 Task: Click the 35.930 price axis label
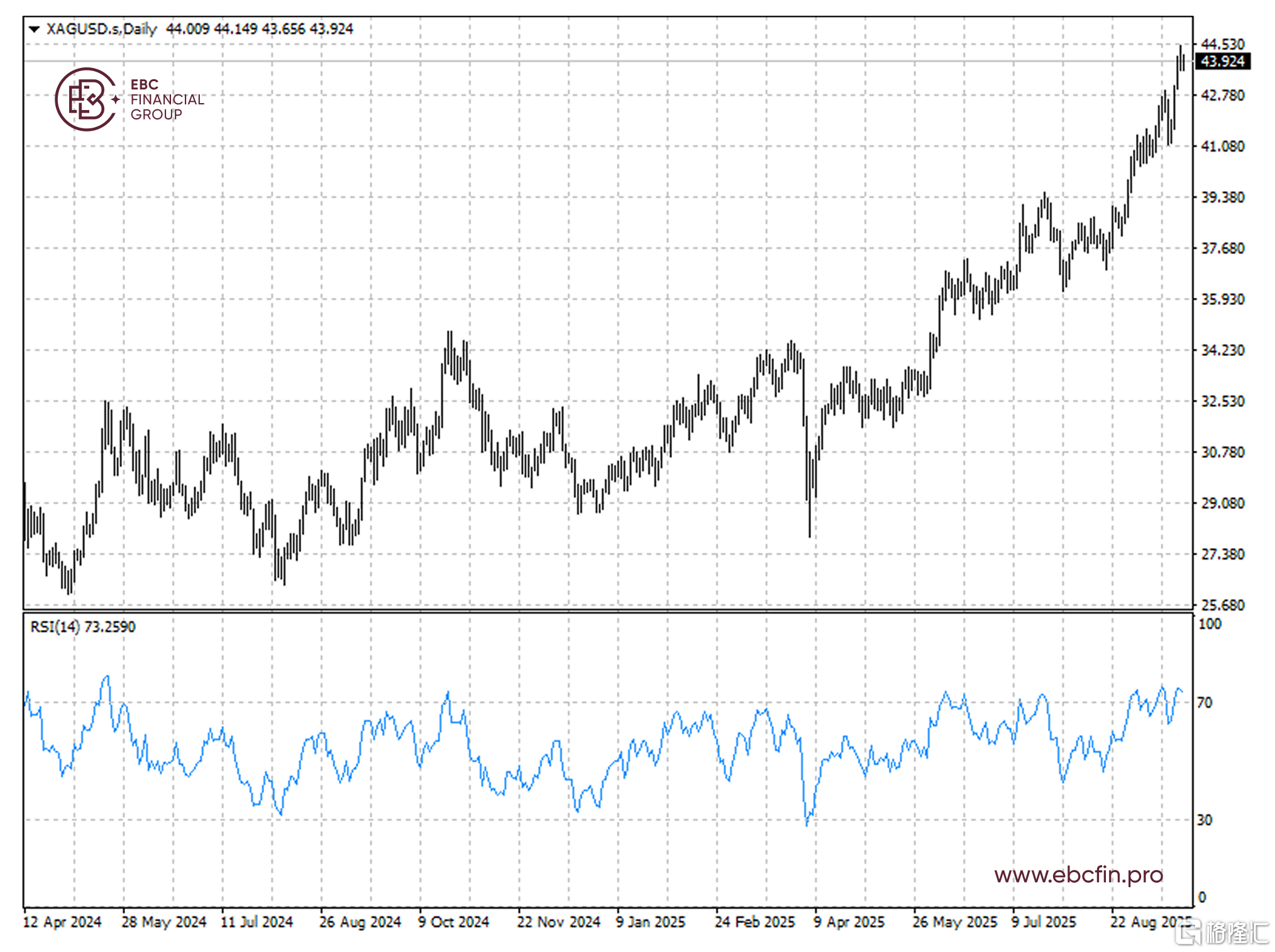point(1222,299)
